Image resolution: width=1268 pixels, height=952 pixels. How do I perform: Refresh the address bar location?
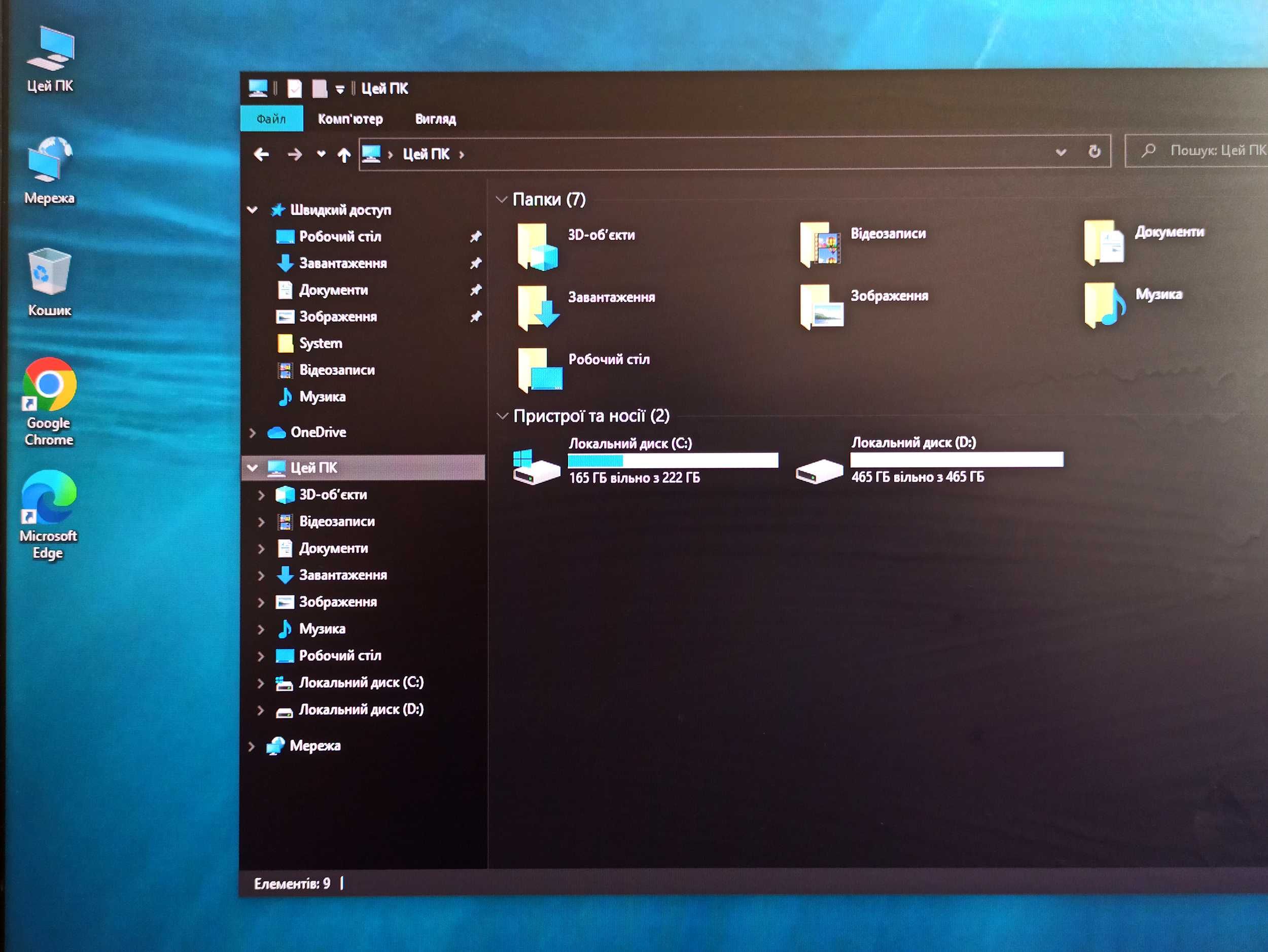pyautogui.click(x=1094, y=152)
